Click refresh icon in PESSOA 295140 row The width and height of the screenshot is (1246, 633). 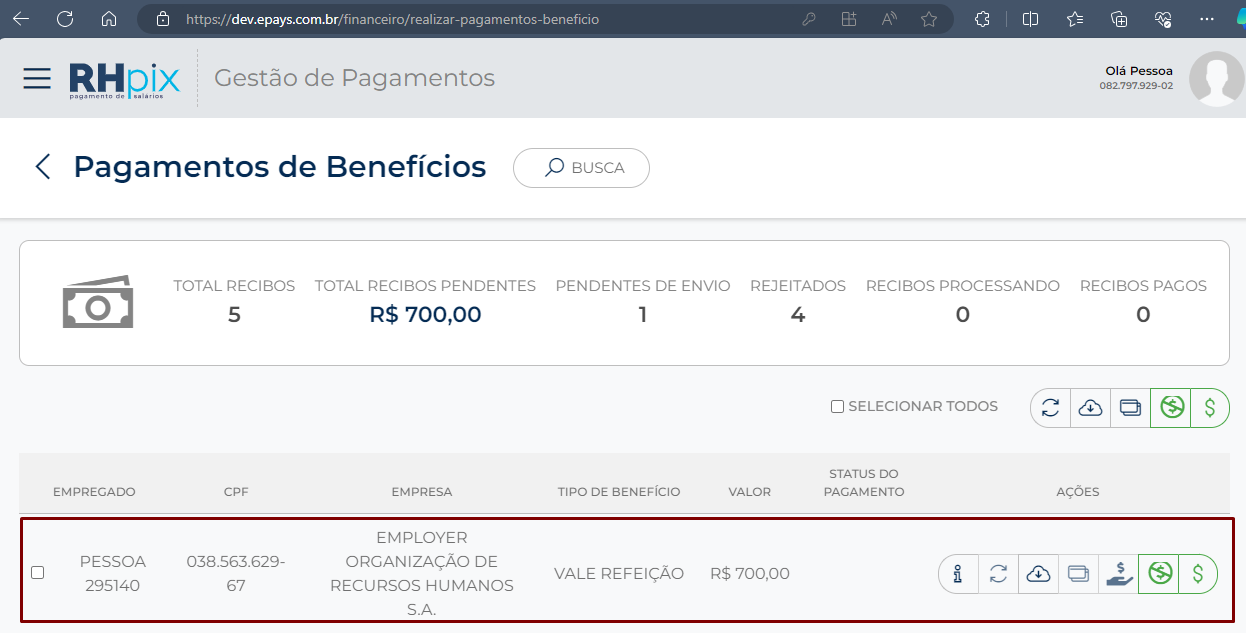[x=998, y=574]
